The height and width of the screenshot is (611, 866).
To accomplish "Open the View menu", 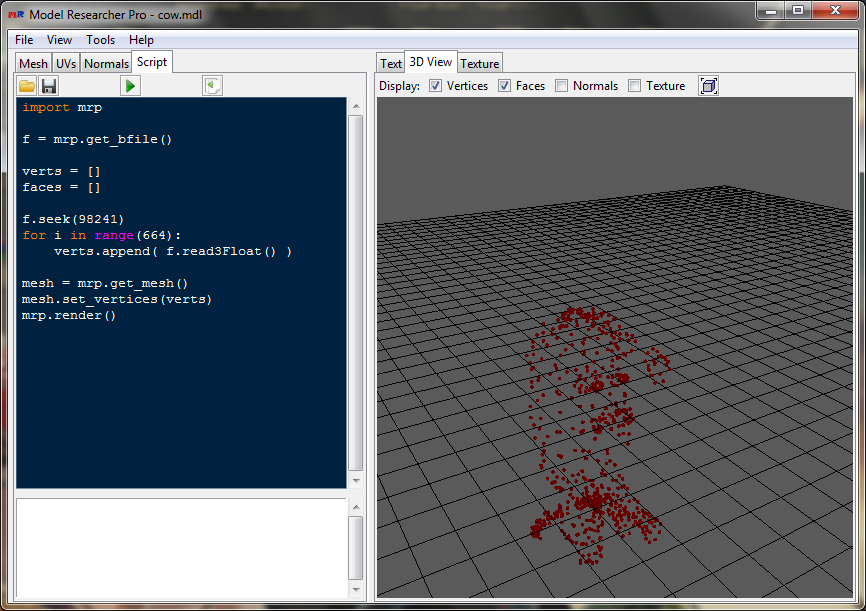I will coord(59,40).
